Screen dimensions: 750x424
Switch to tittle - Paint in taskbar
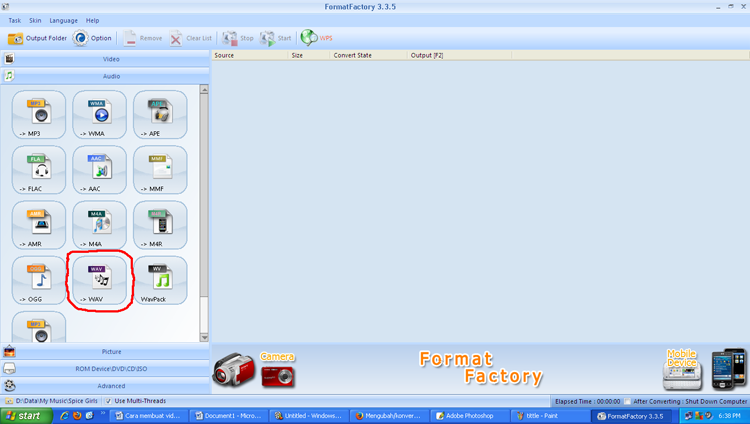point(549,416)
